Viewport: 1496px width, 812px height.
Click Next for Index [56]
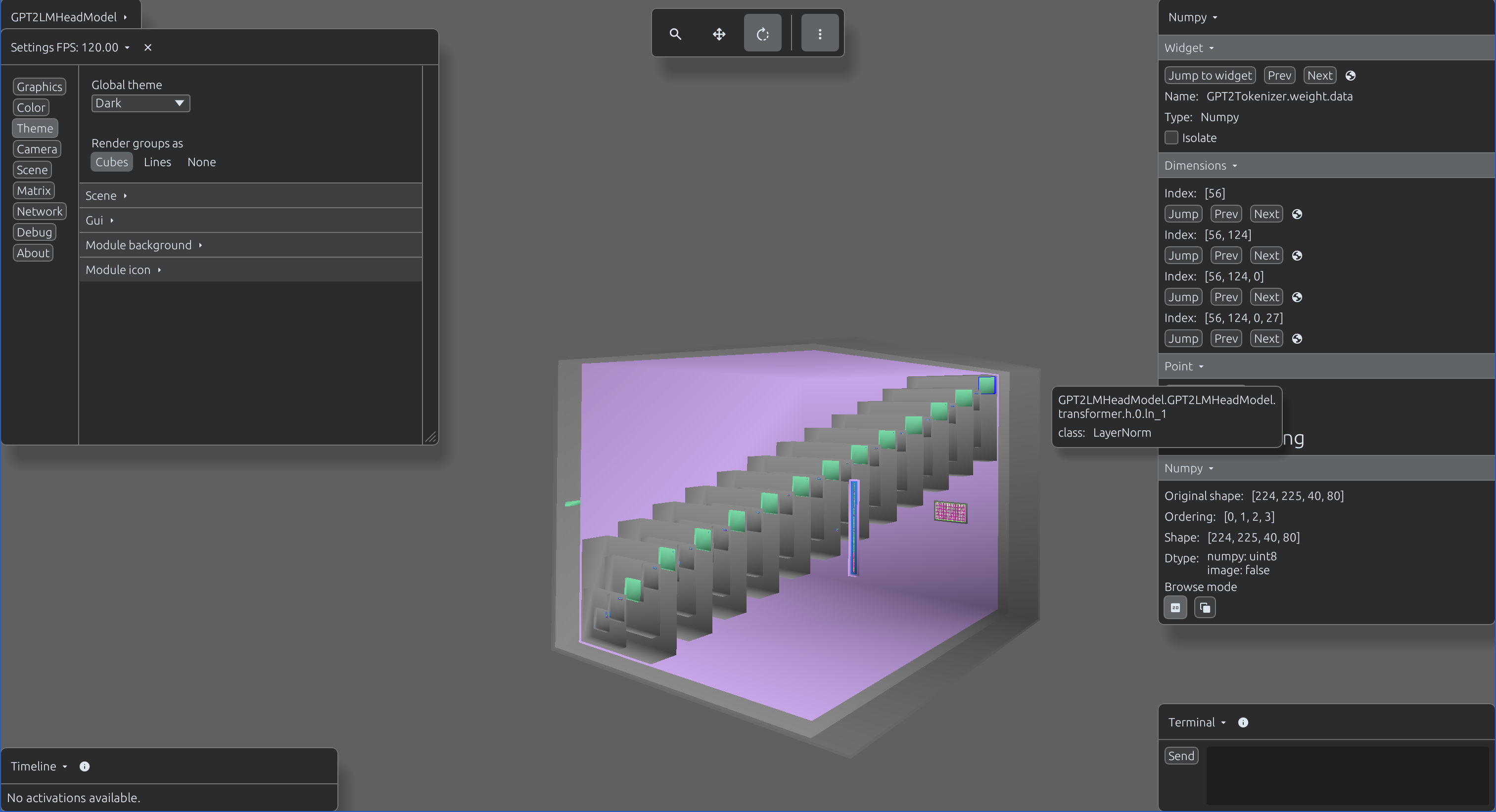[x=1266, y=214]
